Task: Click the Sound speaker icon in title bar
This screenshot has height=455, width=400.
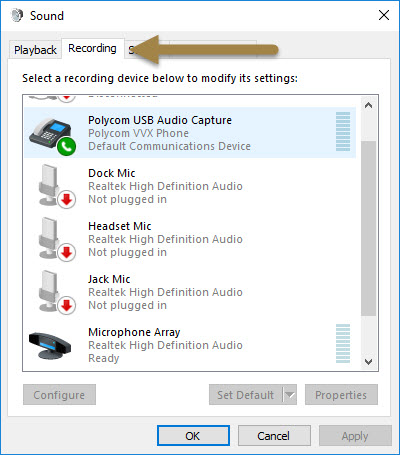Action: click(x=17, y=15)
